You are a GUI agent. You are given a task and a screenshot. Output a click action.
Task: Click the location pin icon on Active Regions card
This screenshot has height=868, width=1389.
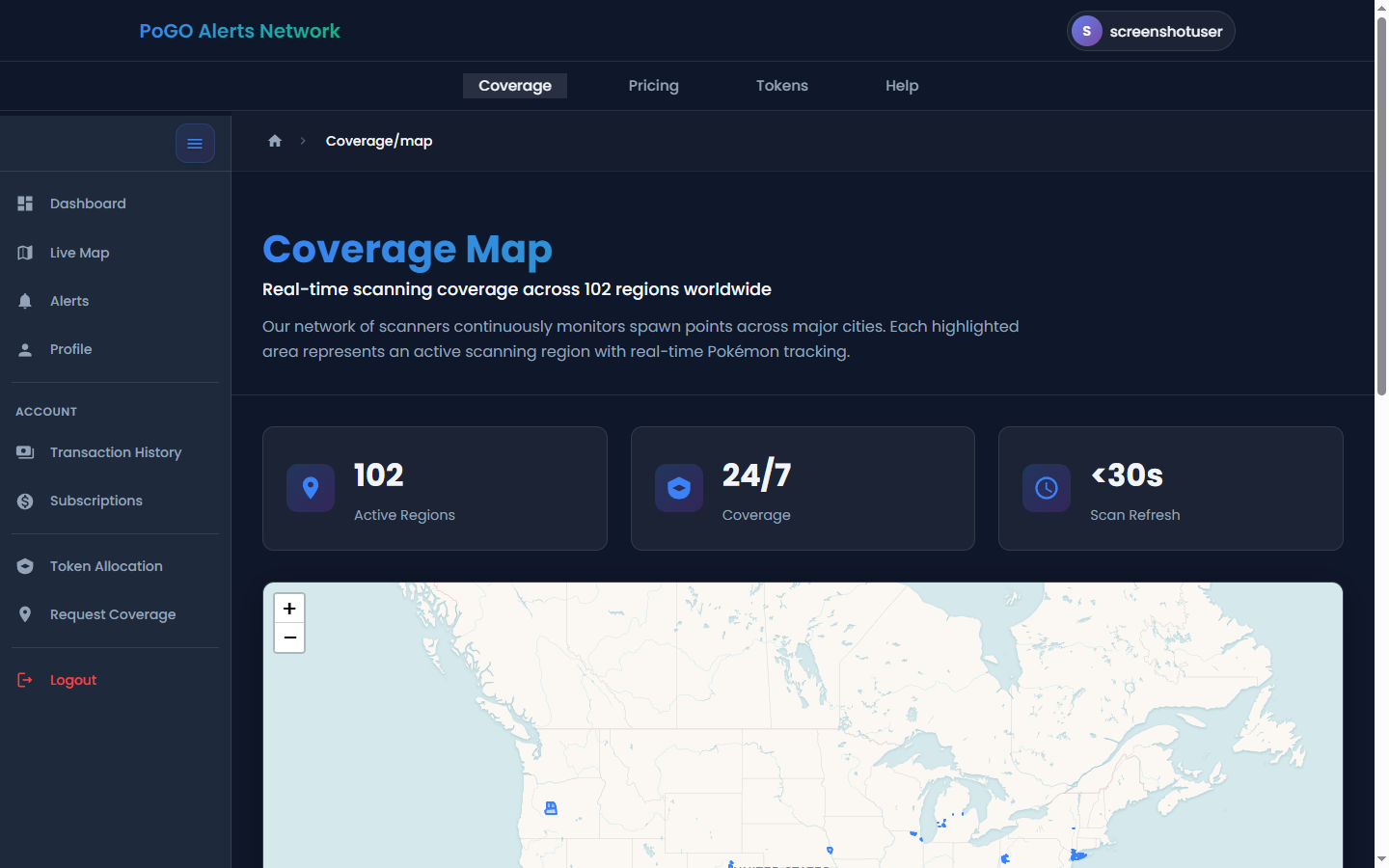tap(311, 488)
